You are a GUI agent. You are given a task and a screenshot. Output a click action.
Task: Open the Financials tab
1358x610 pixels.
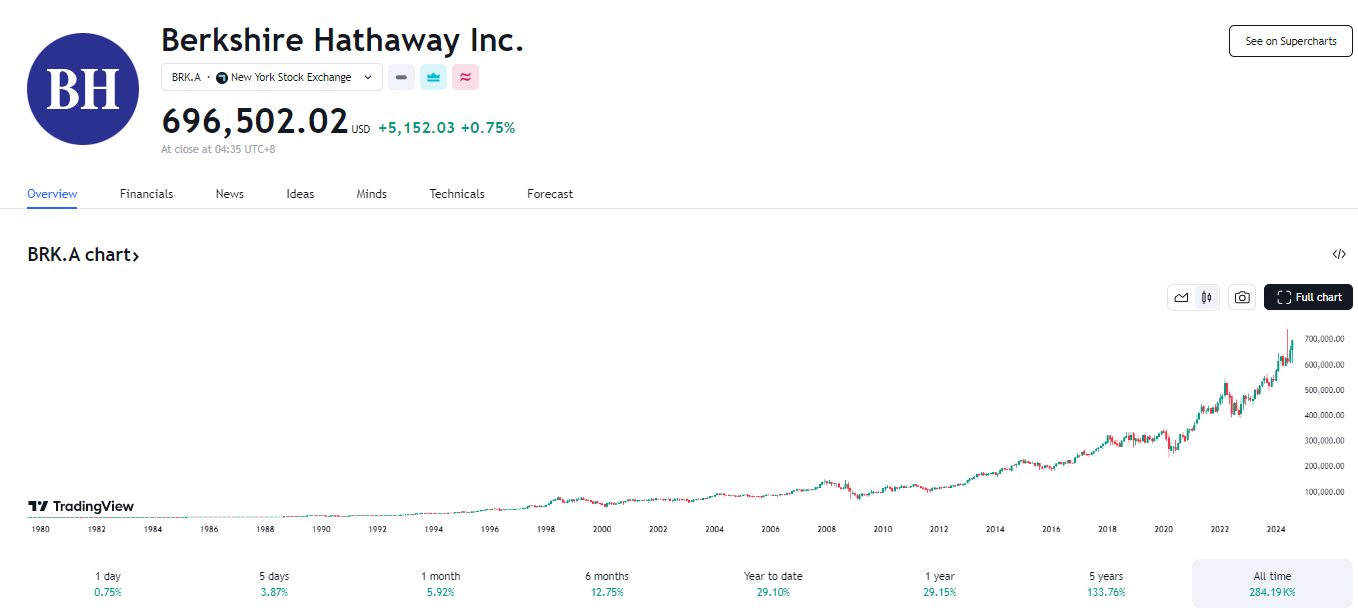tap(146, 194)
